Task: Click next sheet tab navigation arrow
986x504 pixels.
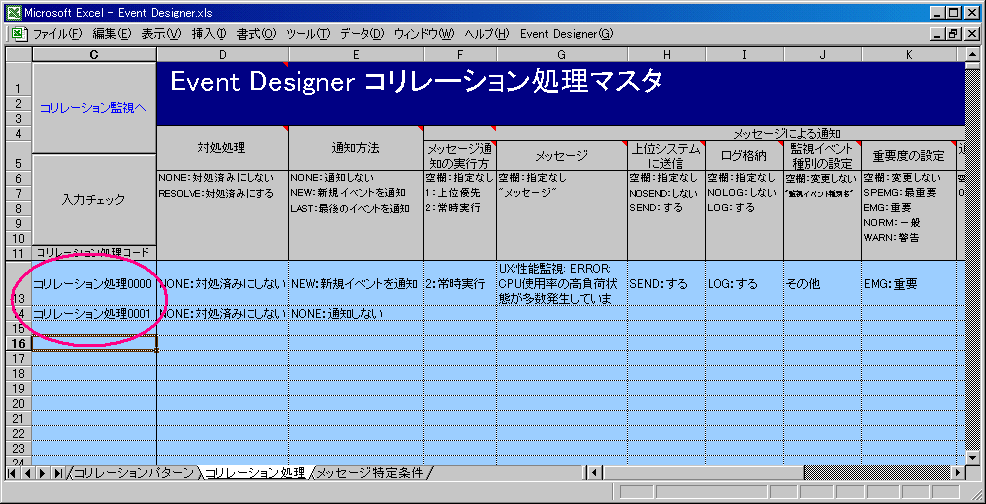Action: click(43, 473)
